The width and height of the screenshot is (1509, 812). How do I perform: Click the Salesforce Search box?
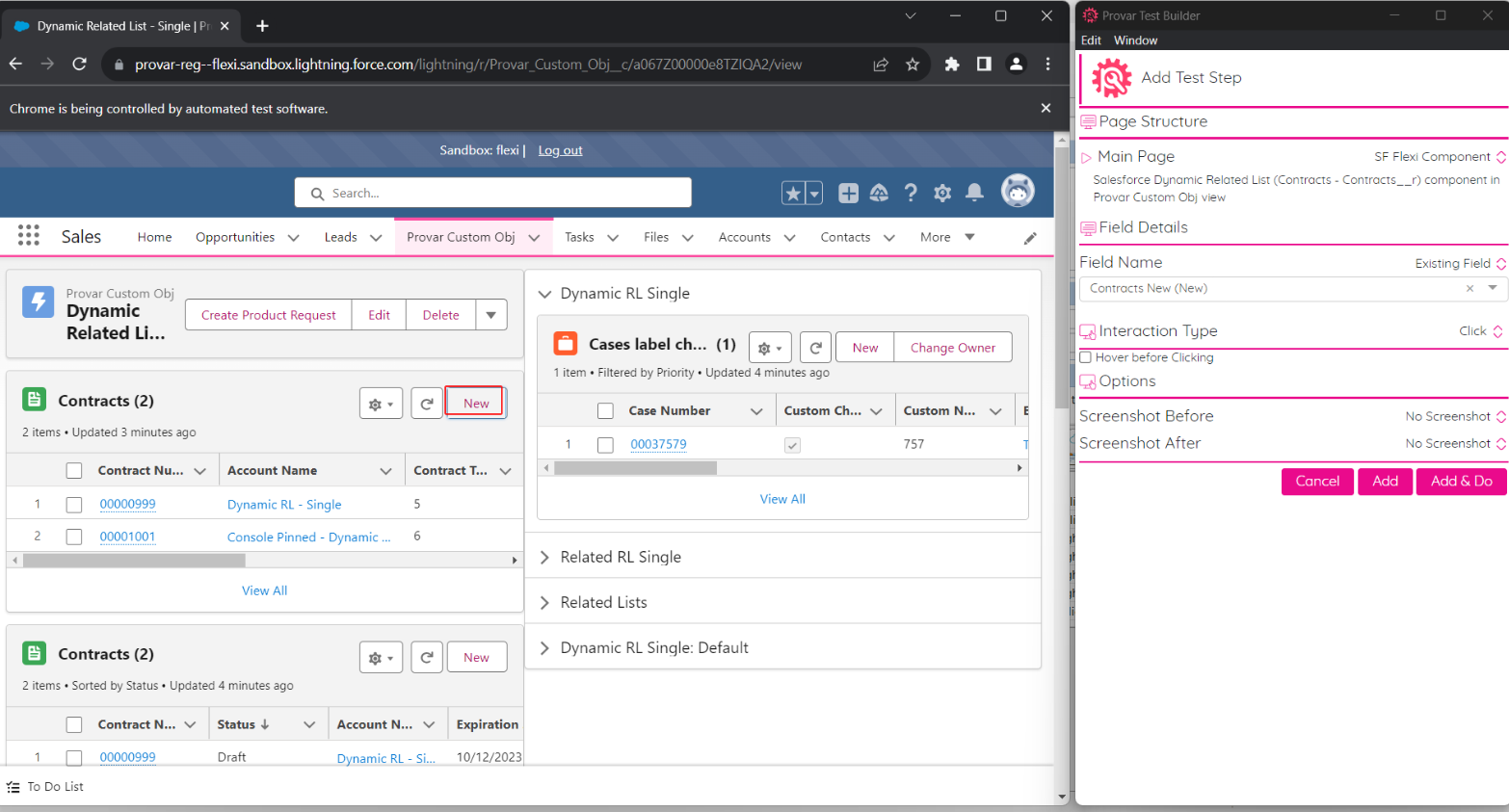(x=493, y=193)
